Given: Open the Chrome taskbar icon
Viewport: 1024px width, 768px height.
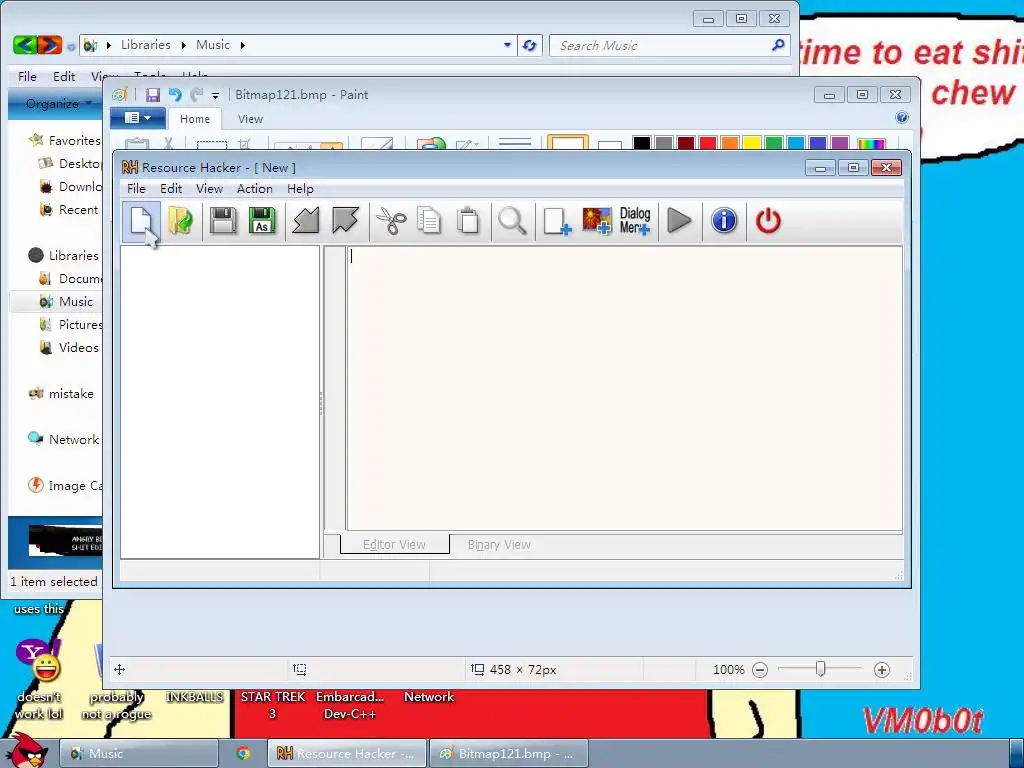Looking at the screenshot, I should click(243, 754).
